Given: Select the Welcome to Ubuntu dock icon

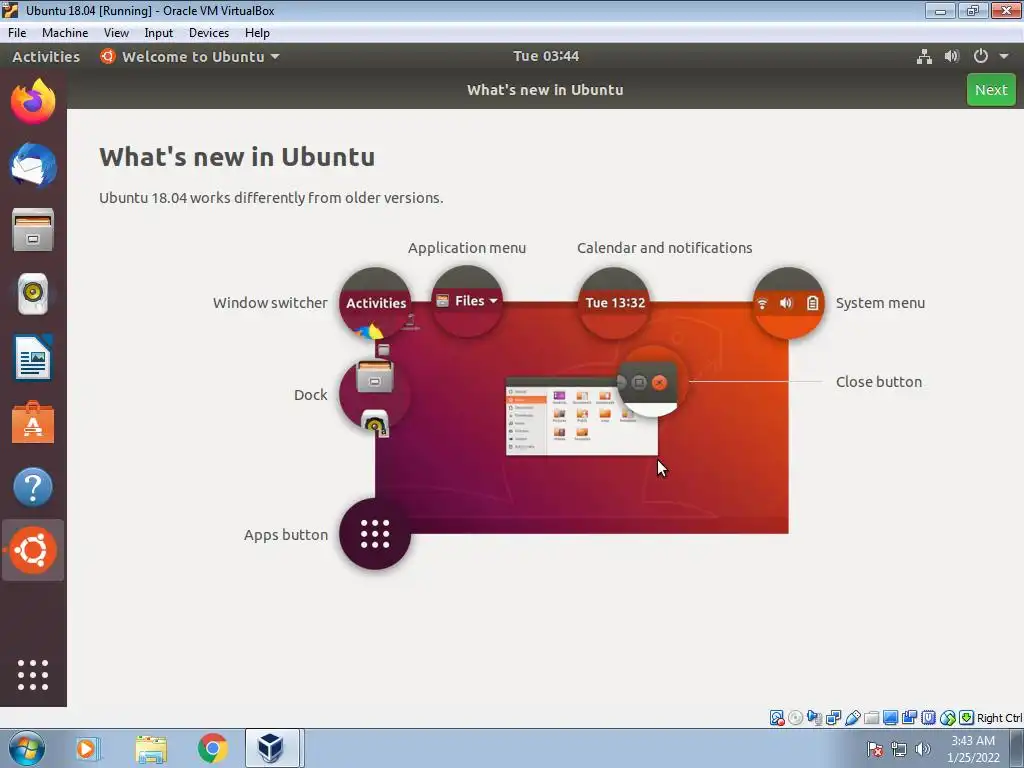Looking at the screenshot, I should click(33, 551).
